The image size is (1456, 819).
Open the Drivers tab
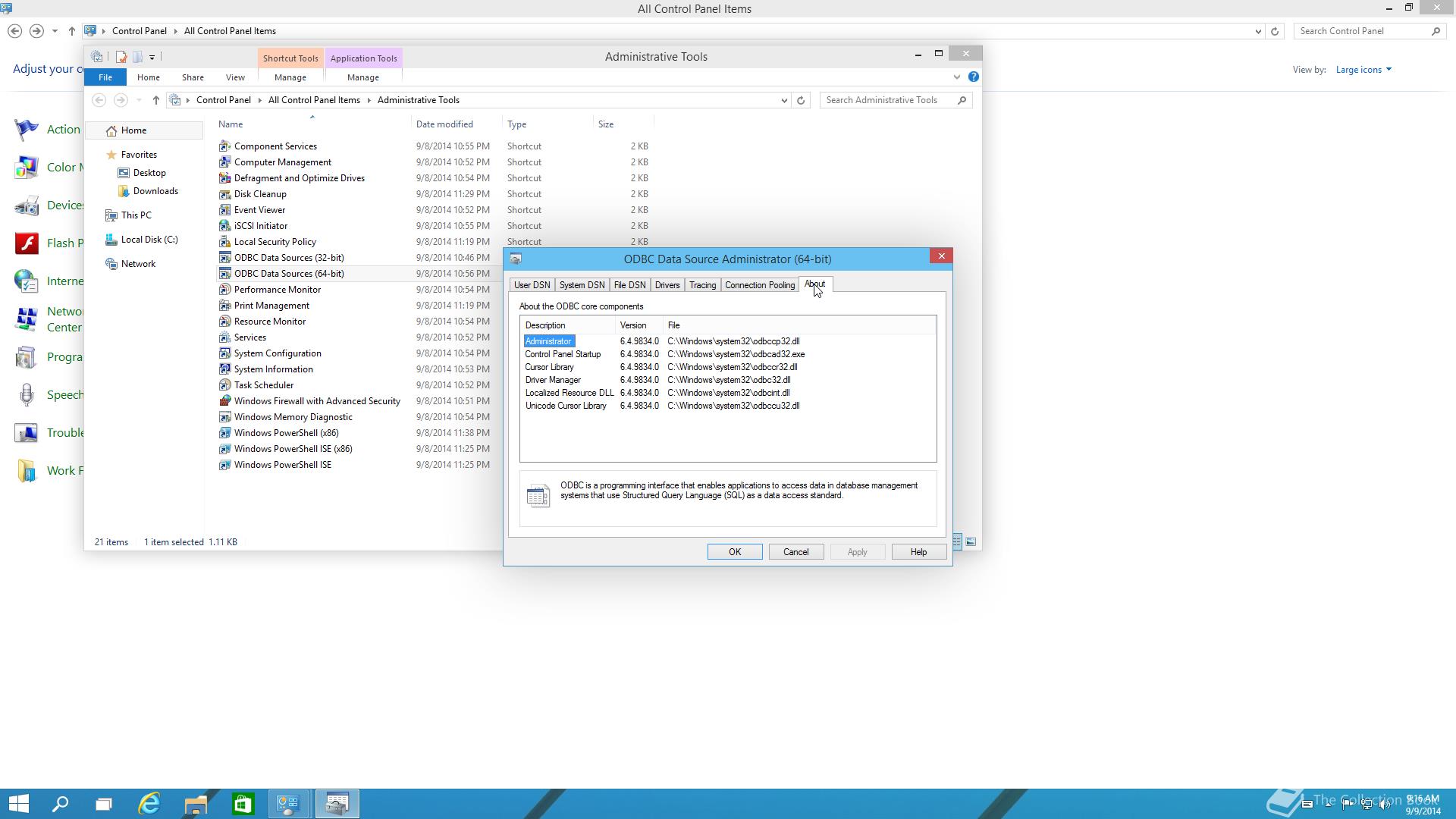coord(667,285)
